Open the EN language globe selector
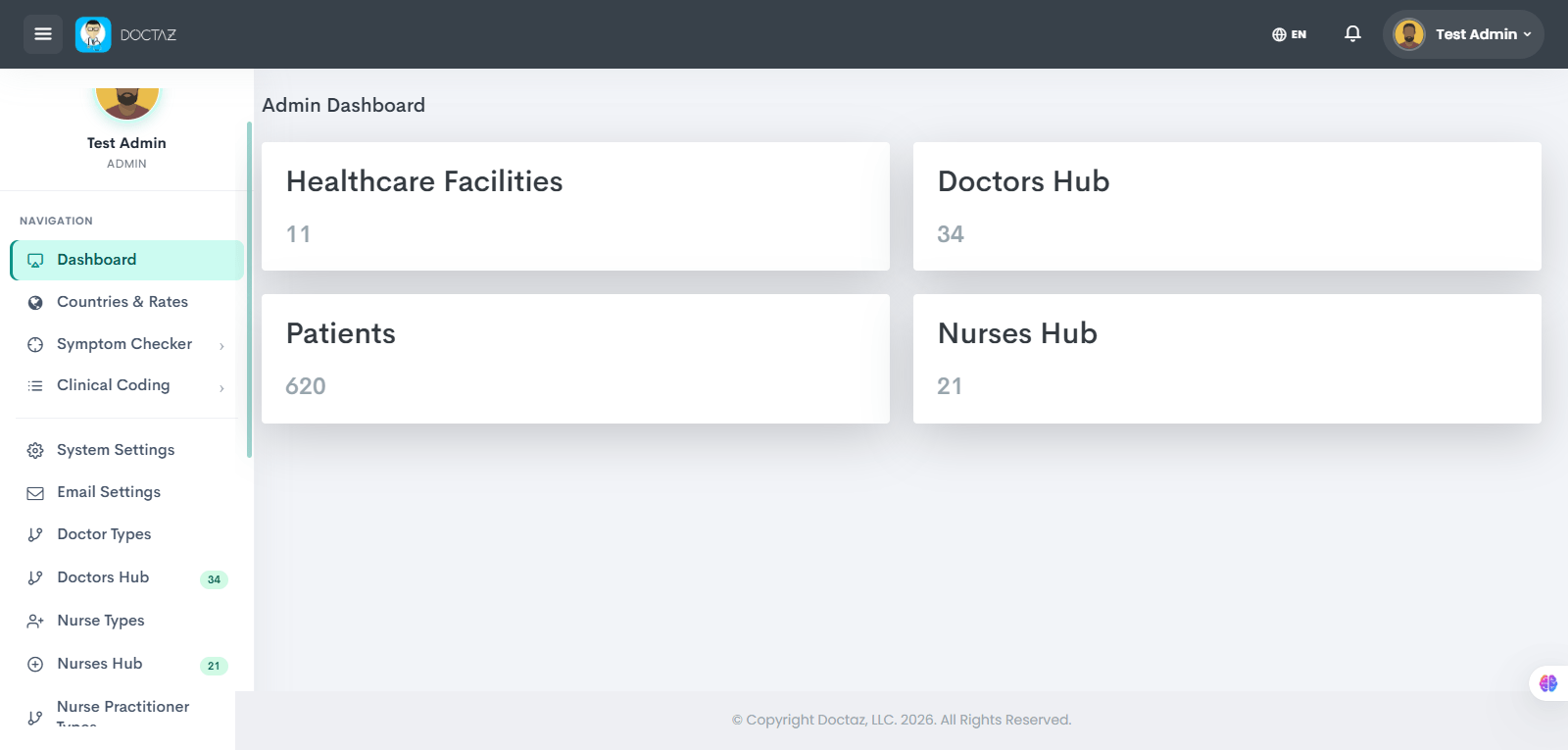Image resolution: width=1568 pixels, height=750 pixels. pyautogui.click(x=1289, y=34)
